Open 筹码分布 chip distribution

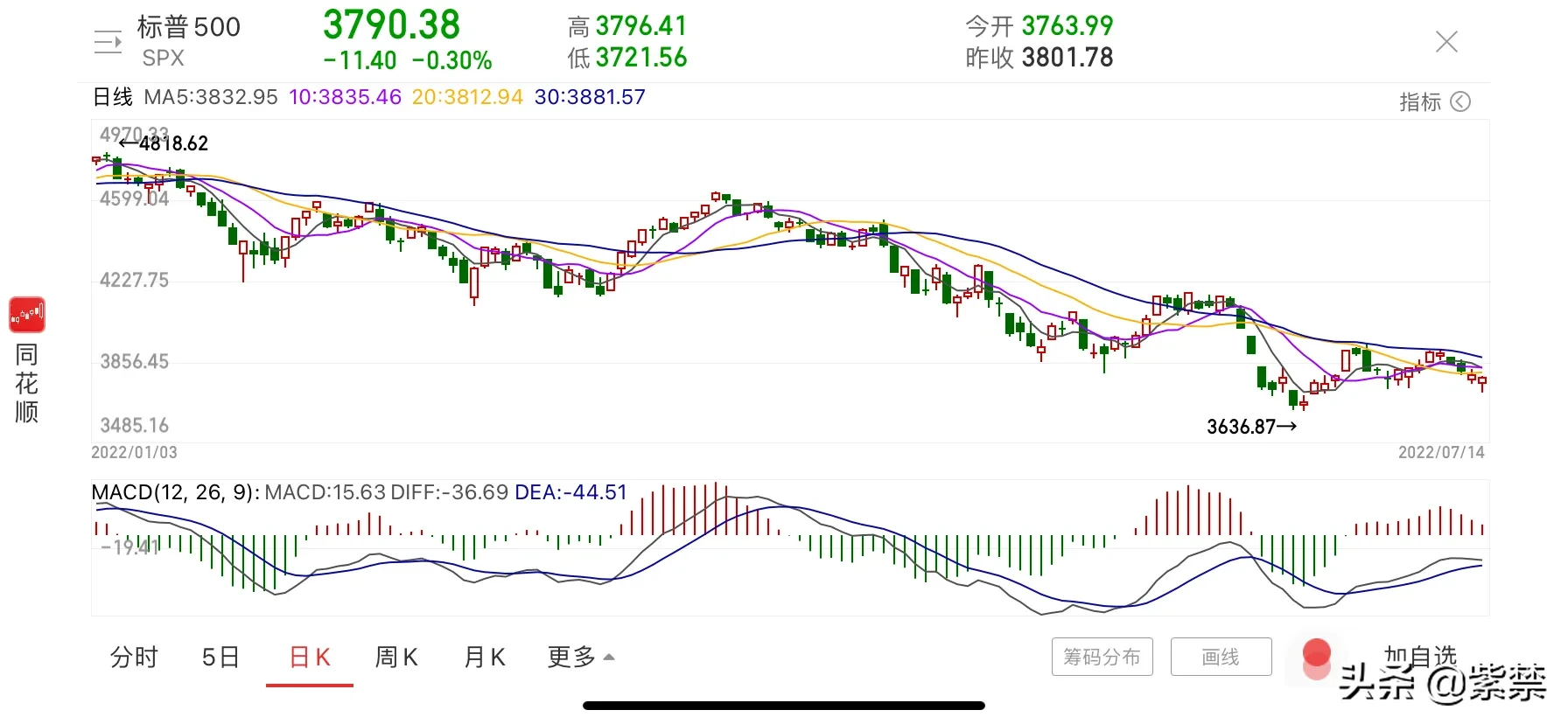(x=1102, y=657)
